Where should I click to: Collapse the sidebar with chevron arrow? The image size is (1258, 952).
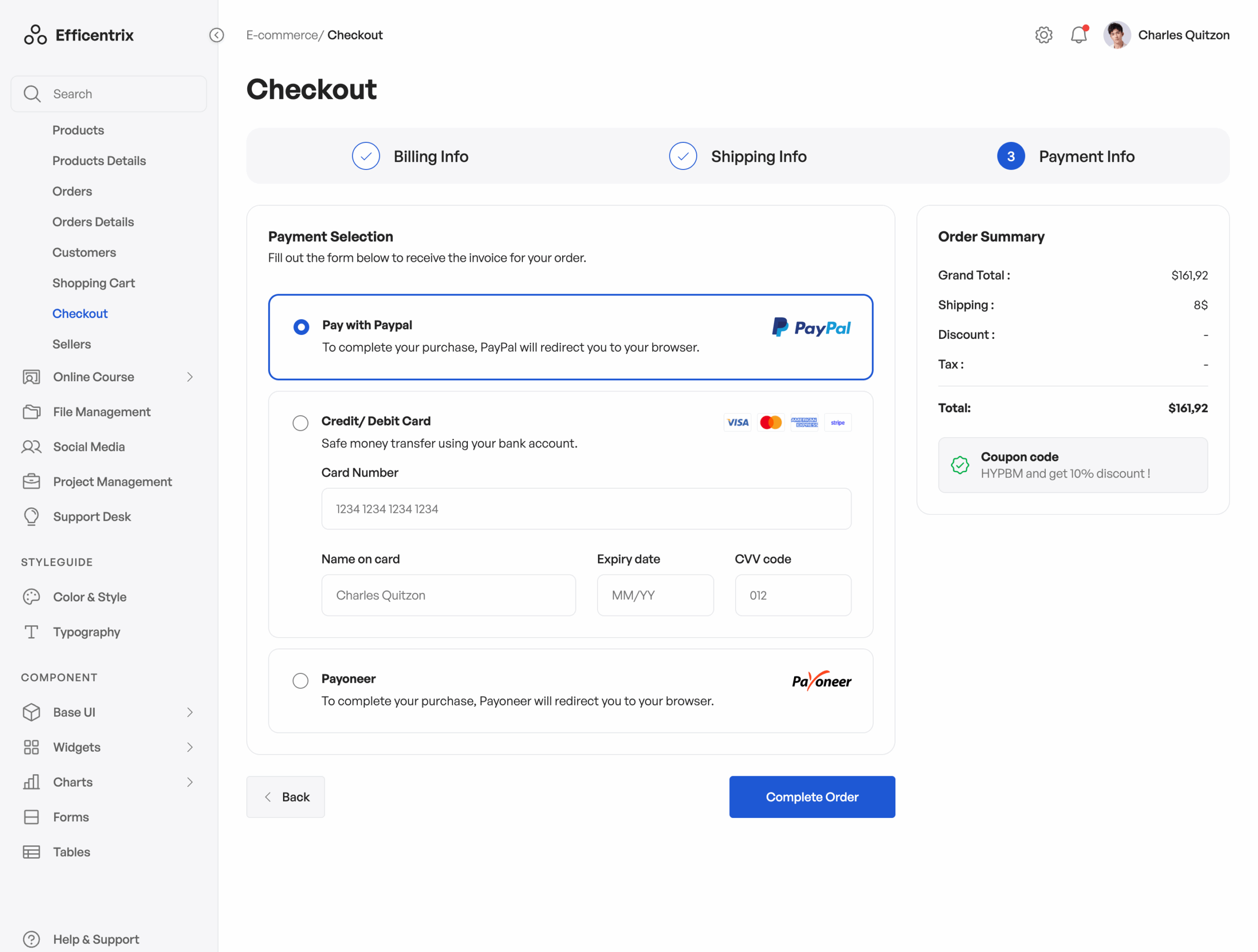coord(217,35)
